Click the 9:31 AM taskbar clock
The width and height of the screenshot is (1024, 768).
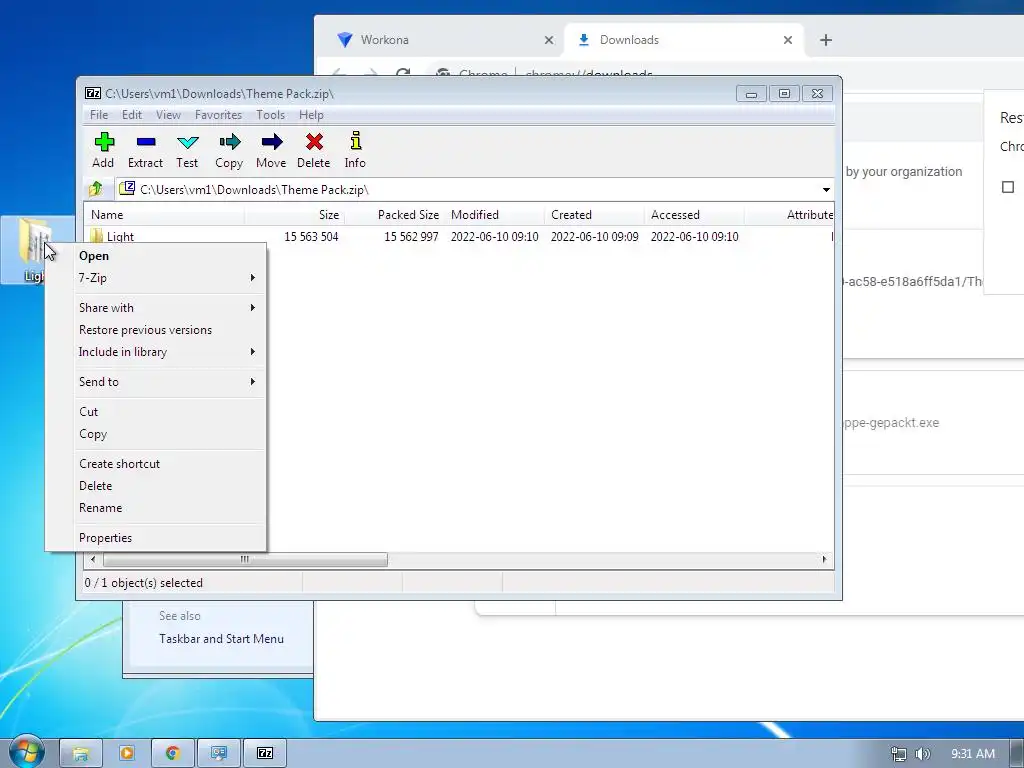click(x=973, y=754)
